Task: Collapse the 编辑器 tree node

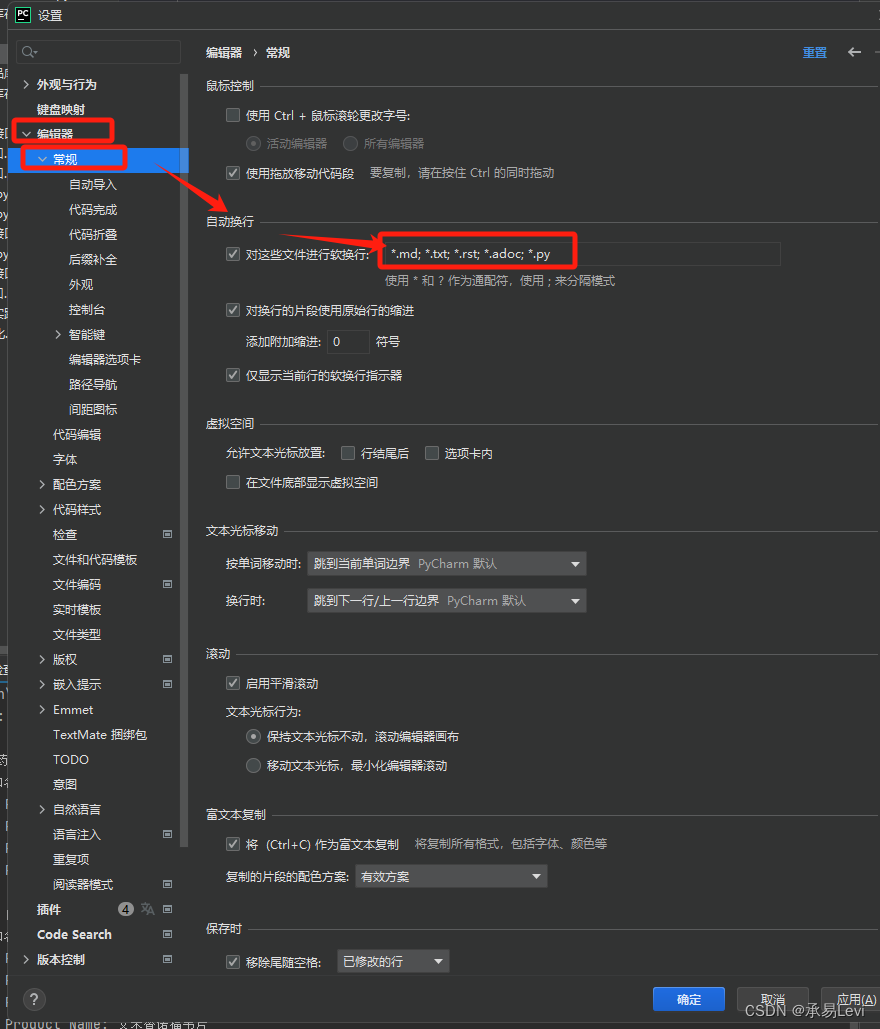Action: (x=26, y=134)
